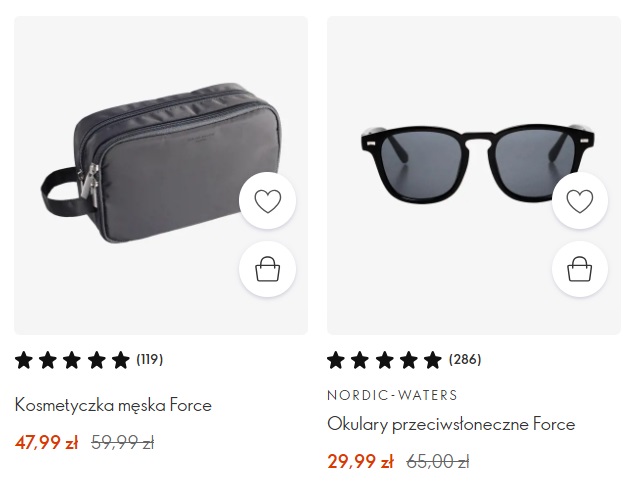
Task: Open the black sunglasses product photo
Action: [x=460, y=160]
